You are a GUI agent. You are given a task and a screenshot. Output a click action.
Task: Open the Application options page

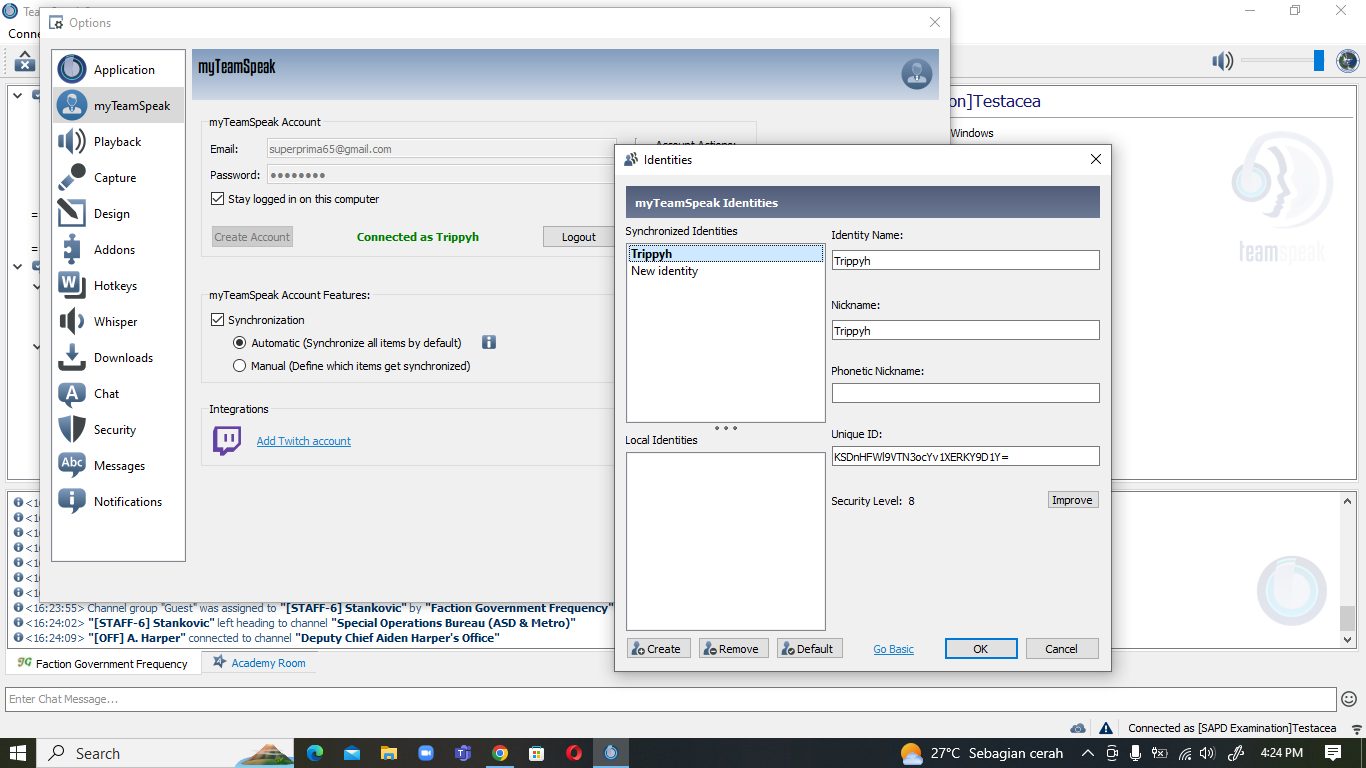[x=119, y=69]
